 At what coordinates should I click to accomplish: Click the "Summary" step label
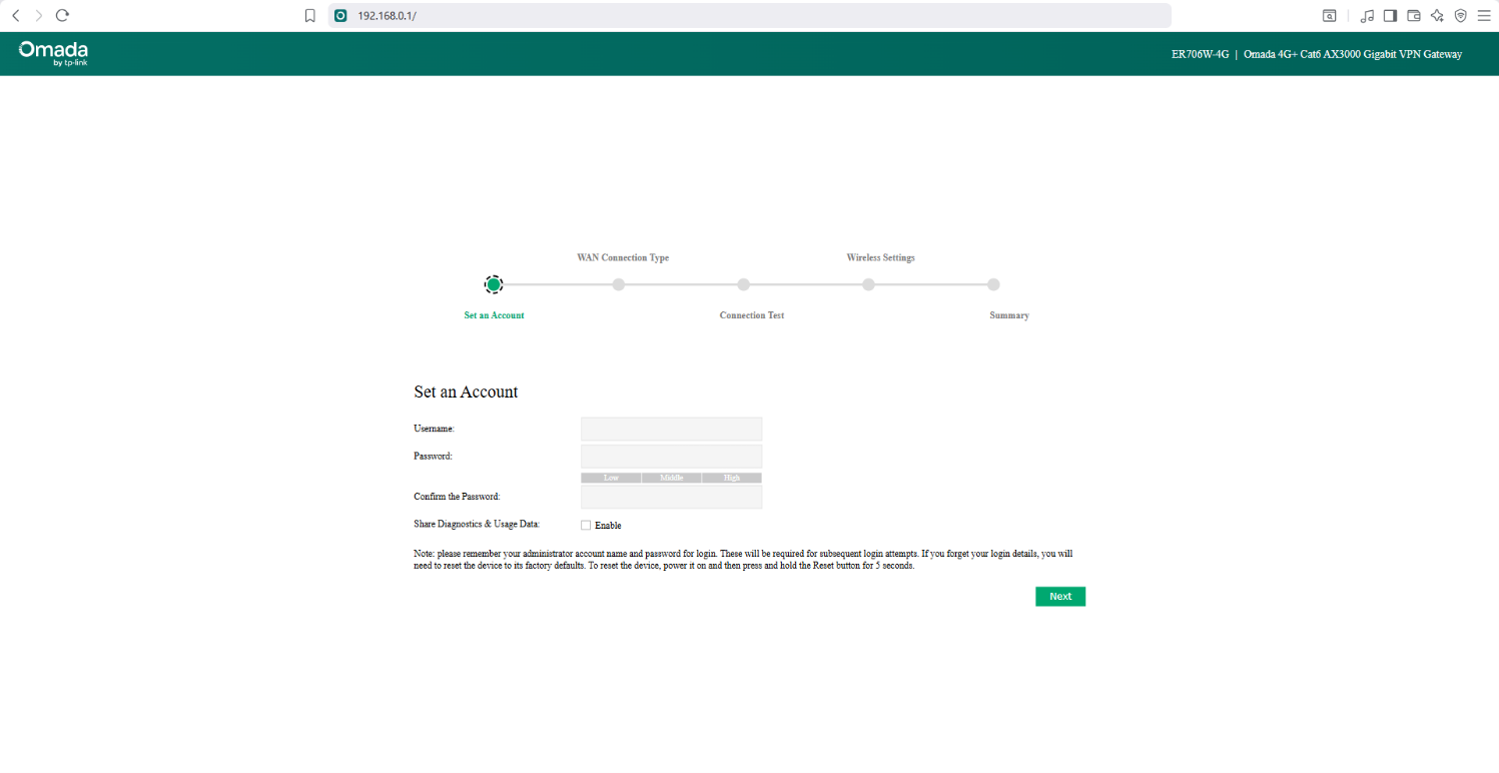pos(1009,315)
